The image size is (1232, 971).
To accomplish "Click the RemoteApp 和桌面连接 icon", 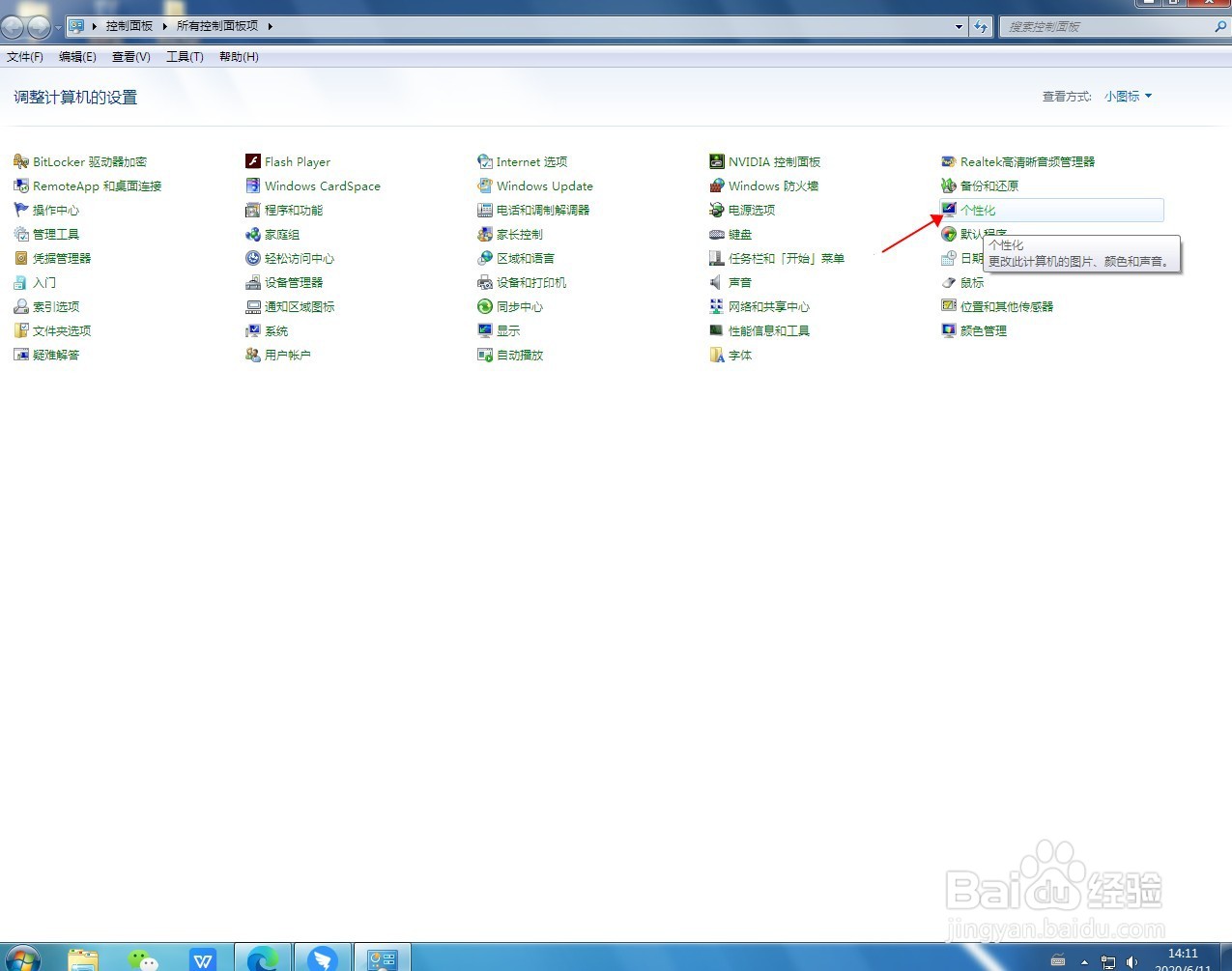I will pos(21,186).
